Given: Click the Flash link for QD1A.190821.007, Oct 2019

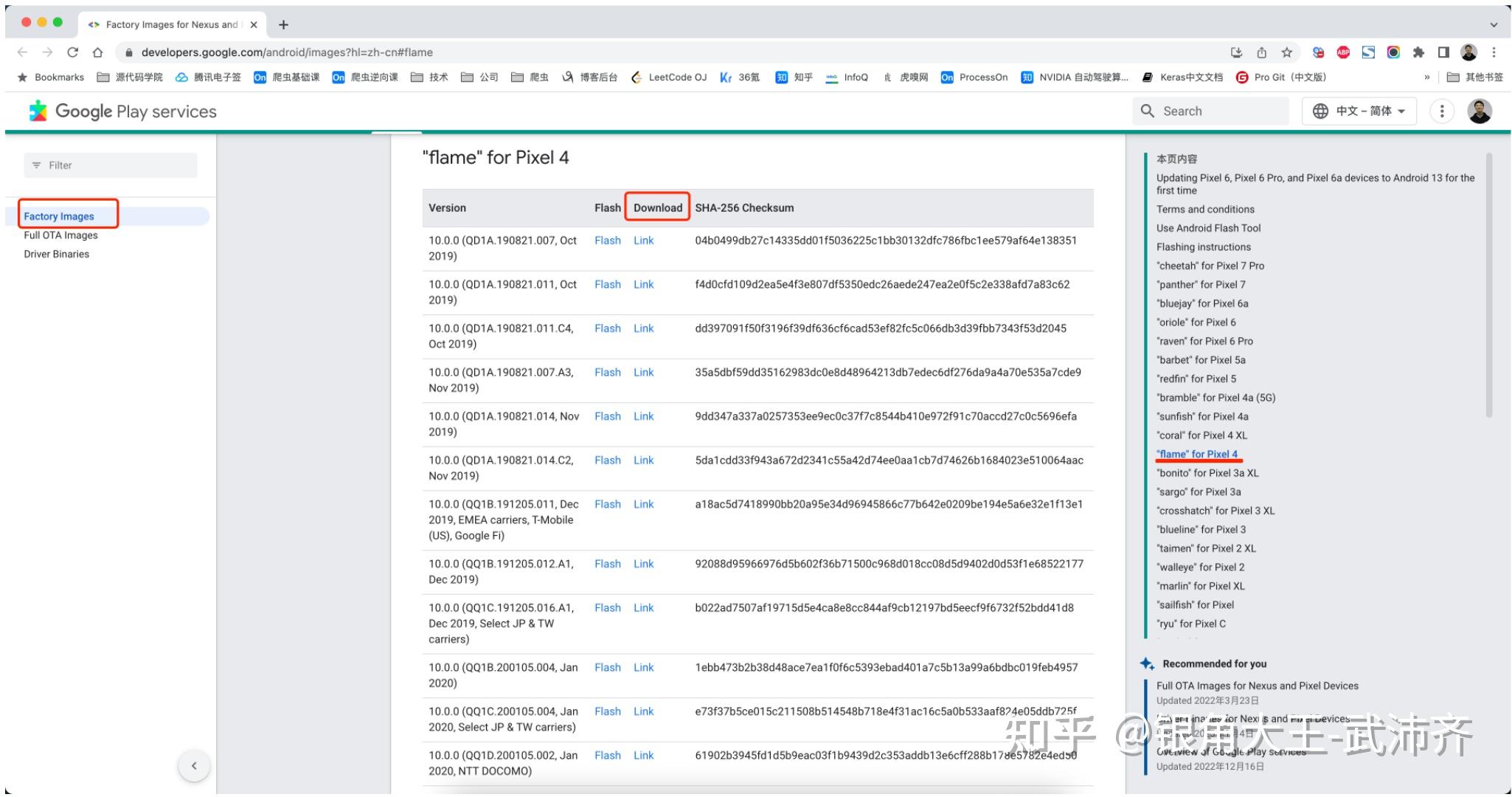Looking at the screenshot, I should tap(608, 241).
